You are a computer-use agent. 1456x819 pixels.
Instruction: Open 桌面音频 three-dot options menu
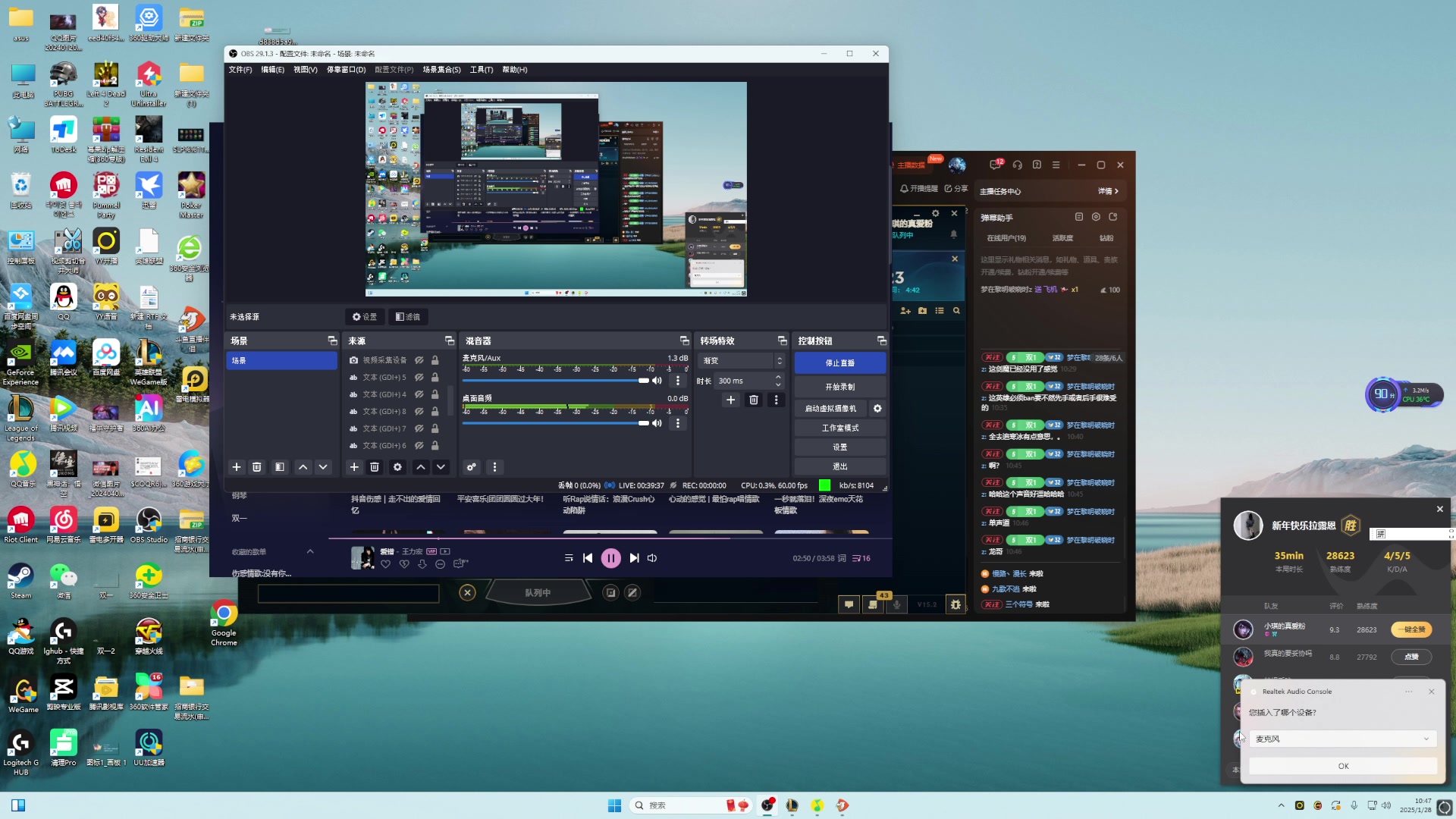[678, 423]
